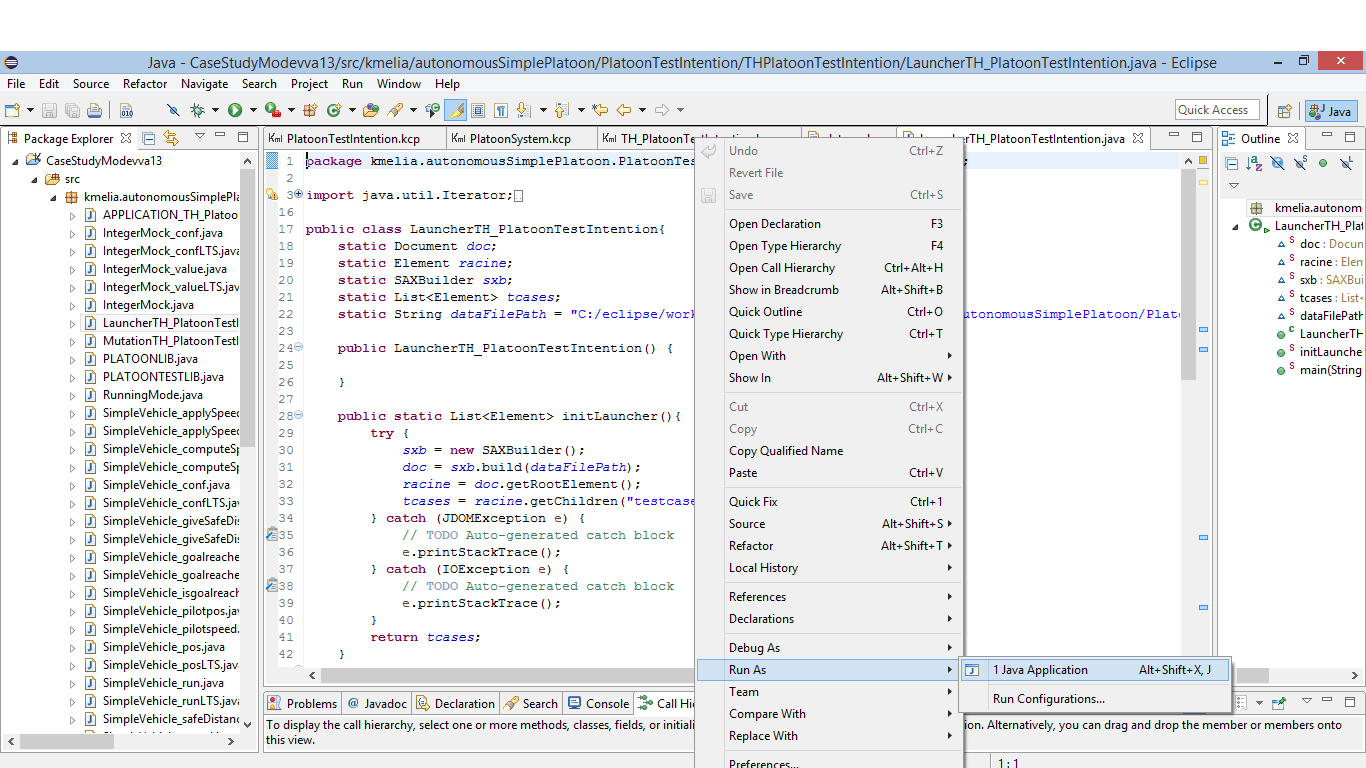Click the Java perspective button

(1331, 111)
